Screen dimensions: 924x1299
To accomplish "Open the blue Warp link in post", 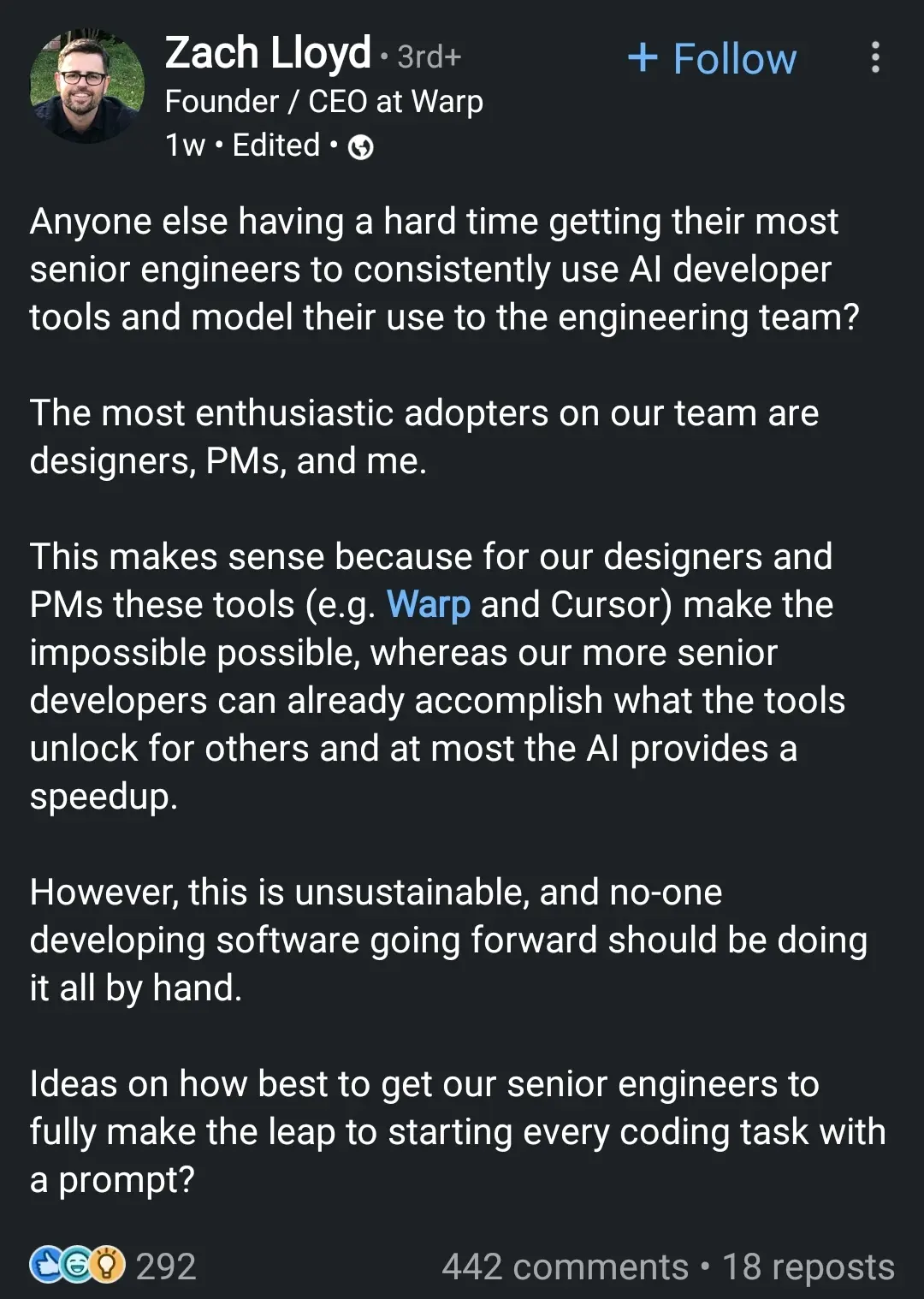I will pyautogui.click(x=428, y=604).
